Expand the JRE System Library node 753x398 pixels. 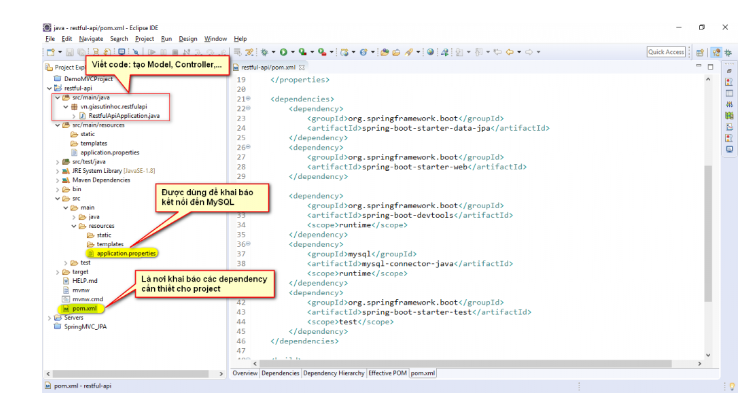point(58,171)
